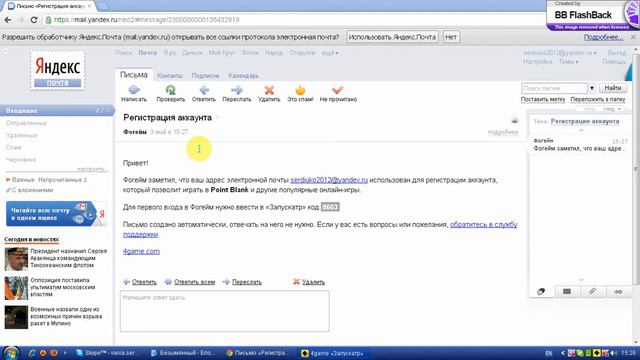Mark message Не прочитано with checkmark icon
The width and height of the screenshot is (640, 360).
(338, 90)
